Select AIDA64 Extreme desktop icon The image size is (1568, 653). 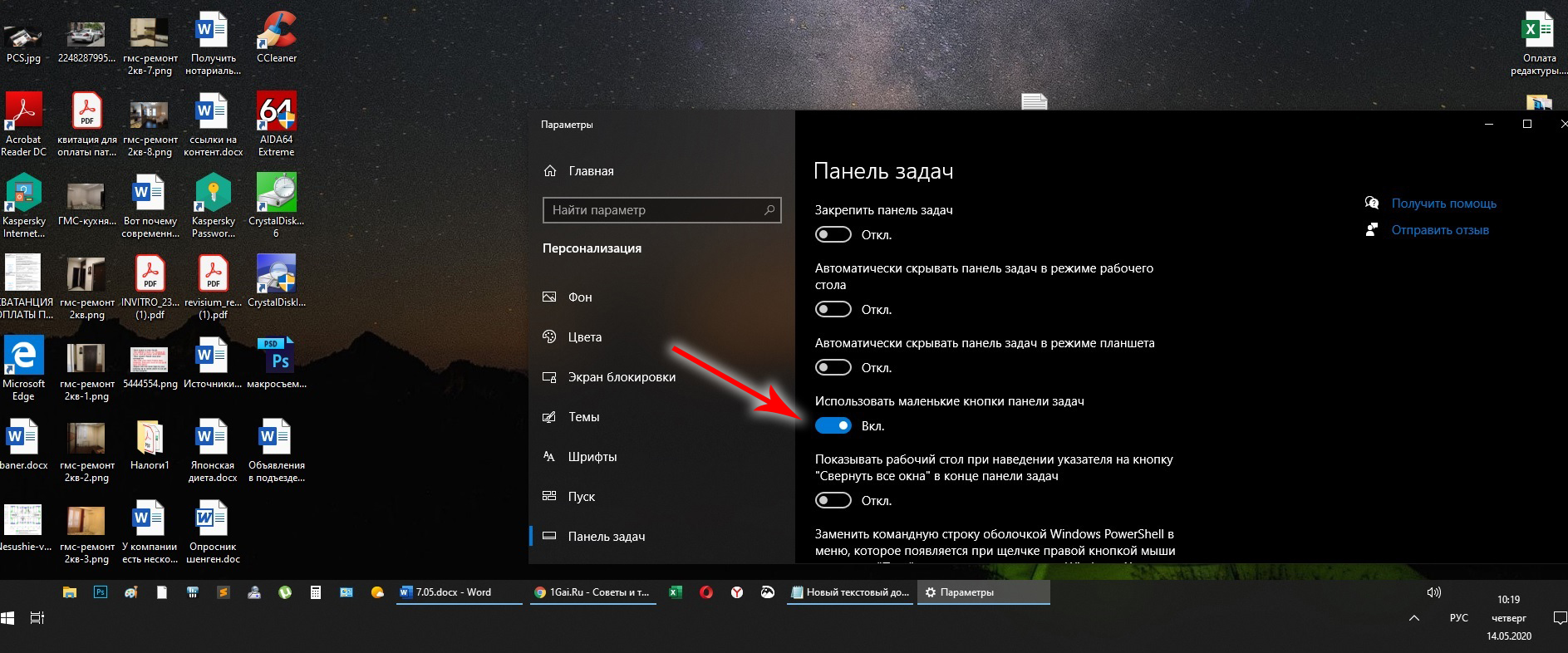pos(277,125)
